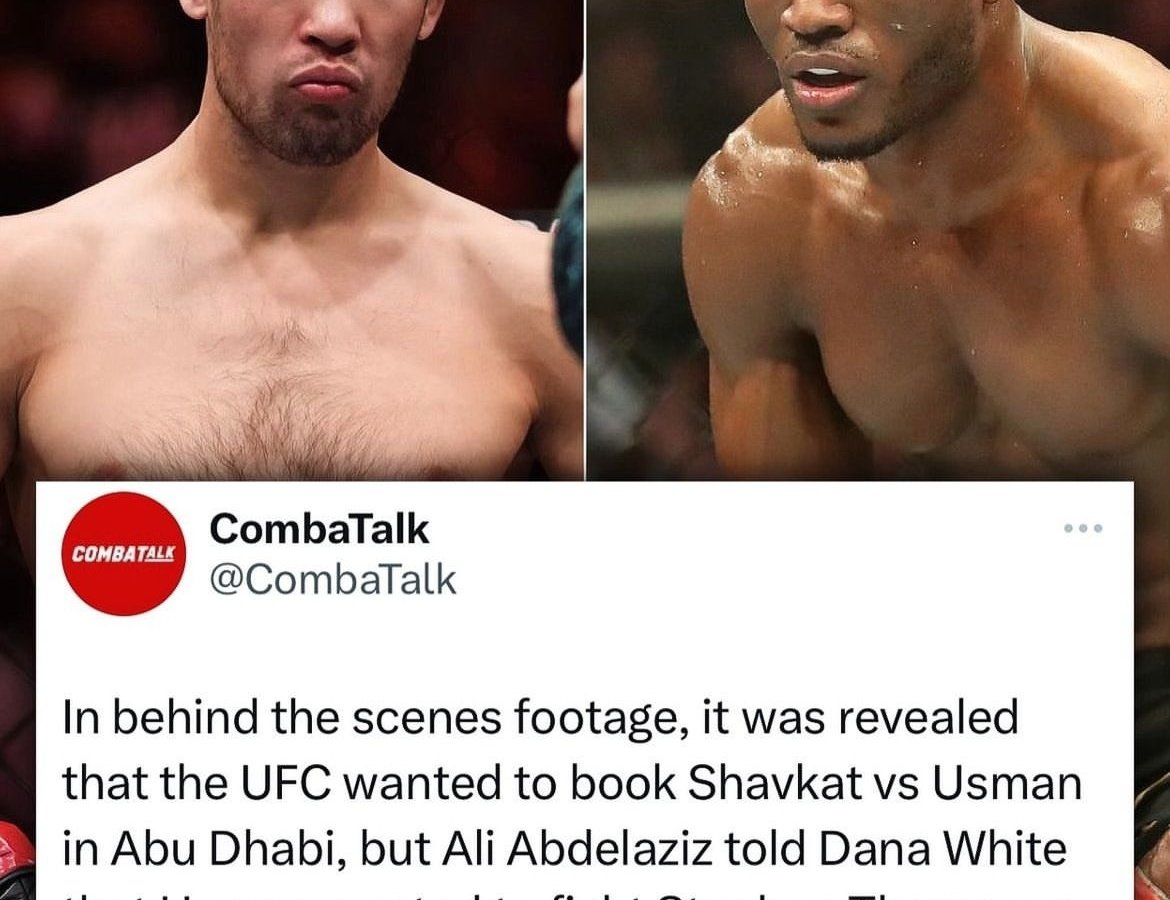Click the COMBATALK logo text inside avatar
The image size is (1170, 900).
tap(123, 554)
